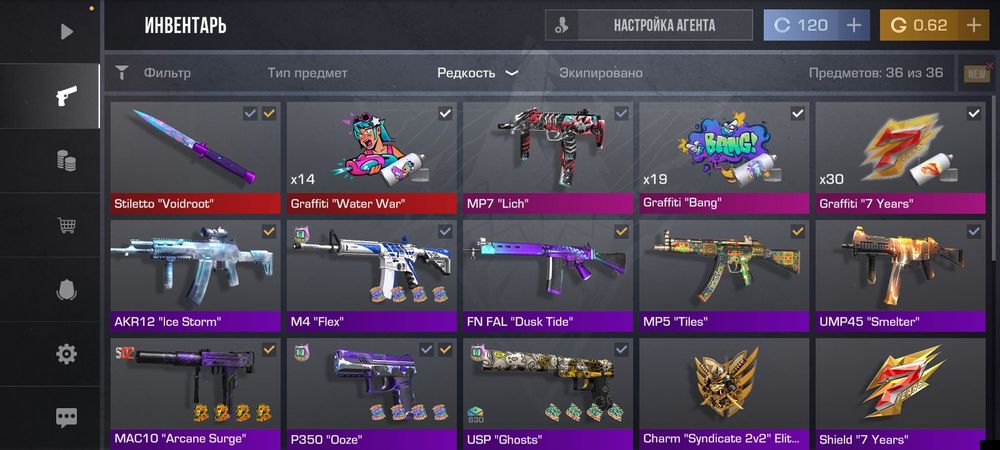Open the chat bubble sidebar icon
The image size is (1000, 450).
pyautogui.click(x=66, y=417)
